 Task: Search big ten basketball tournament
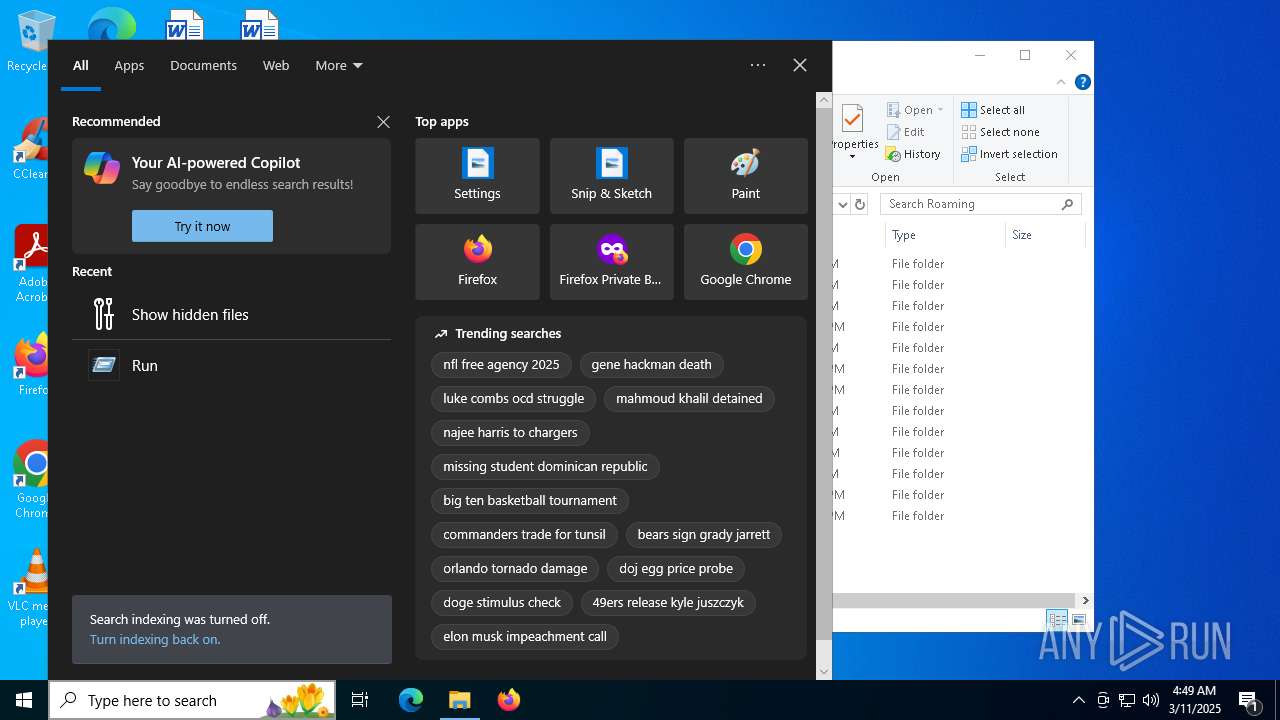(x=530, y=500)
